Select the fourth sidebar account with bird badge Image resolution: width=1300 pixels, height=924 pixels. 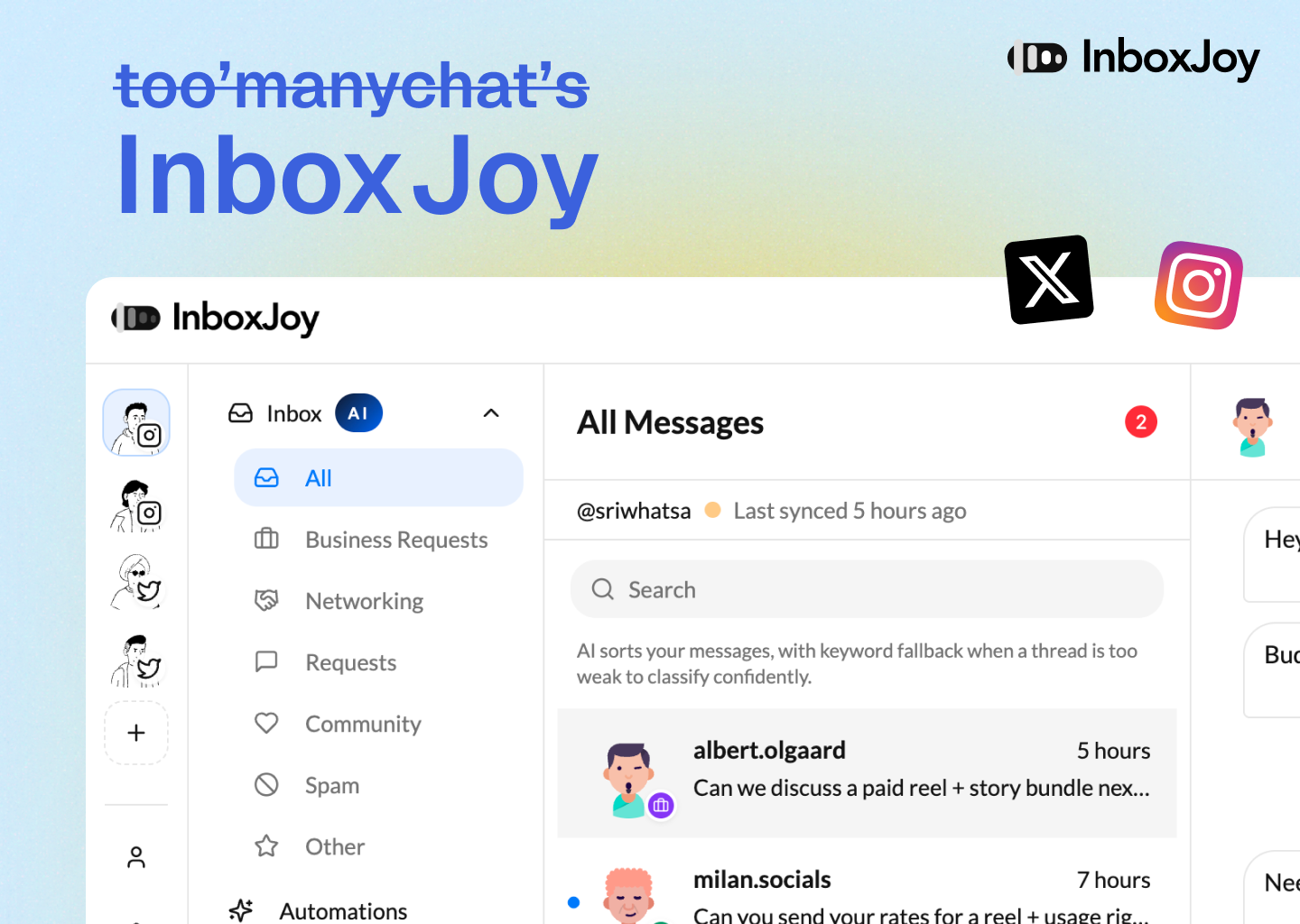pos(136,661)
